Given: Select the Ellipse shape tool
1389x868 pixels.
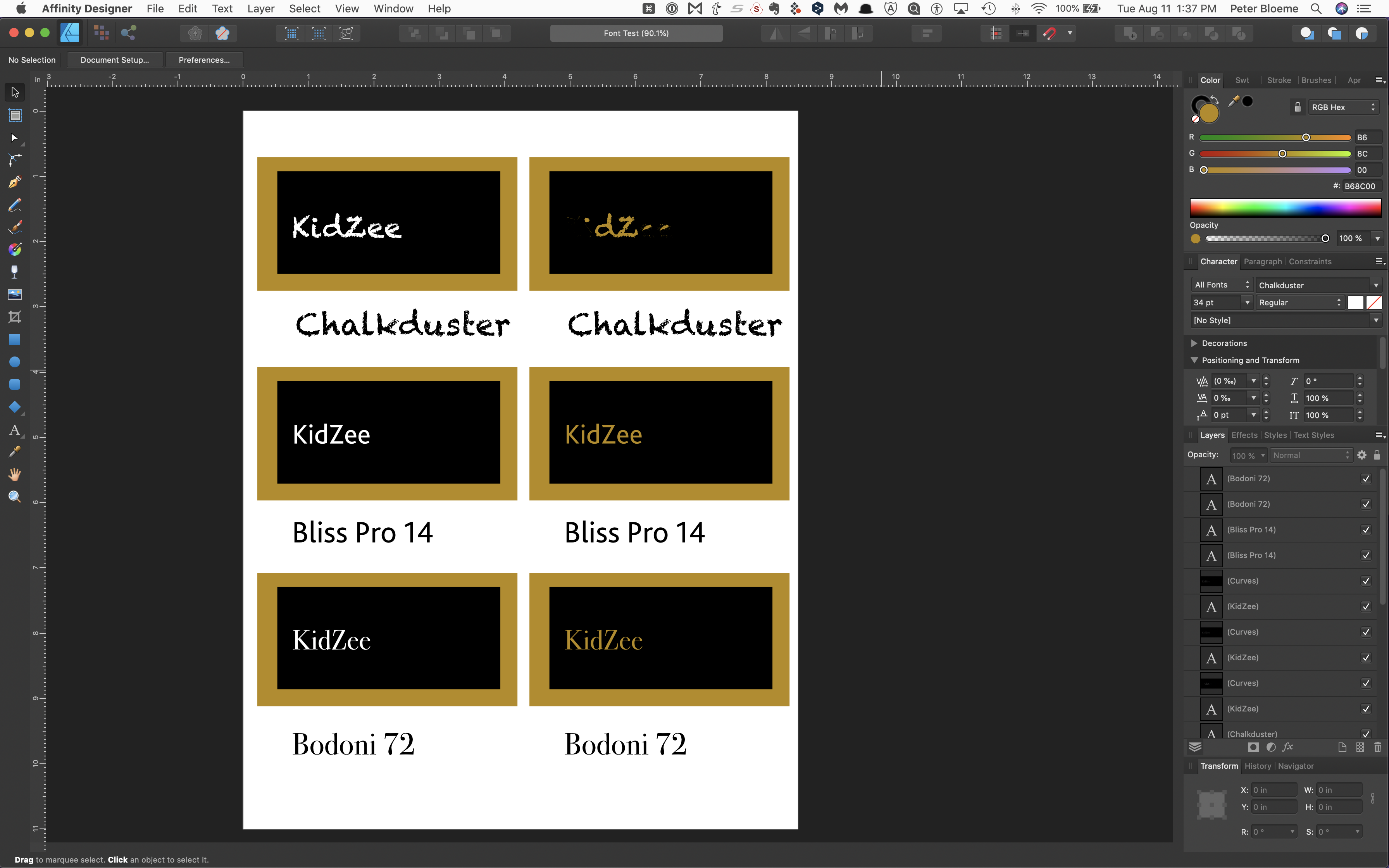Looking at the screenshot, I should [x=15, y=362].
